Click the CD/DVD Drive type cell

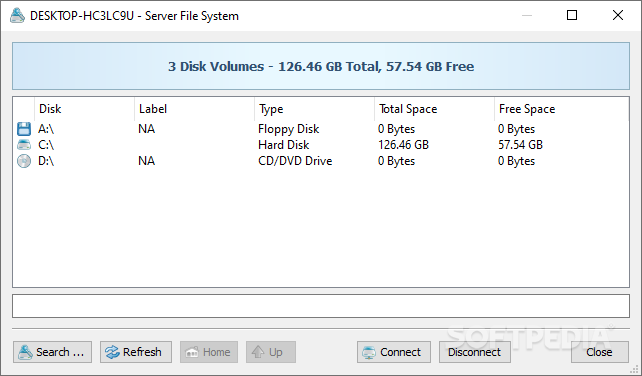pos(295,161)
